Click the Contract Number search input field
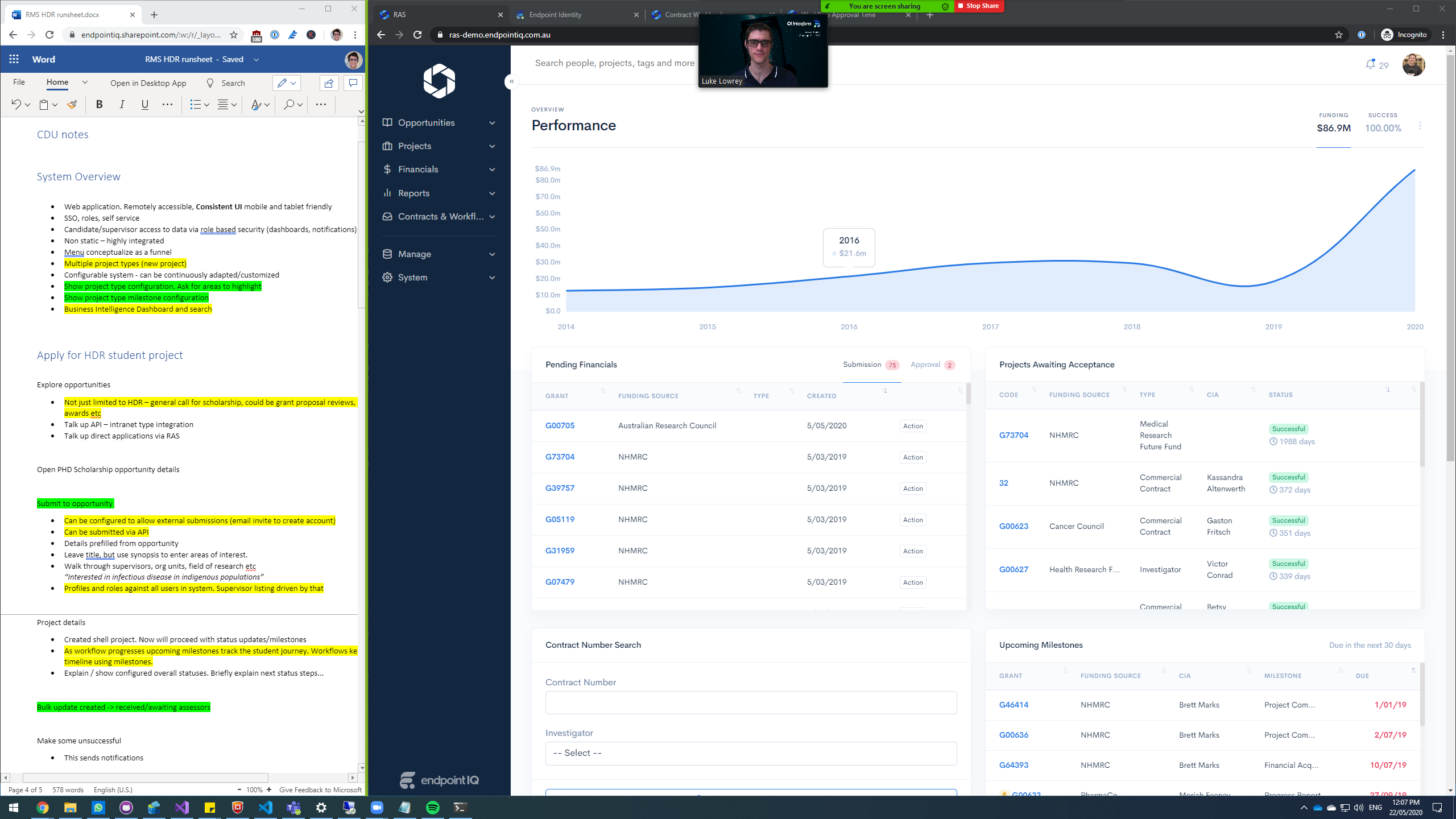Viewport: 1456px width, 819px height. (750, 703)
